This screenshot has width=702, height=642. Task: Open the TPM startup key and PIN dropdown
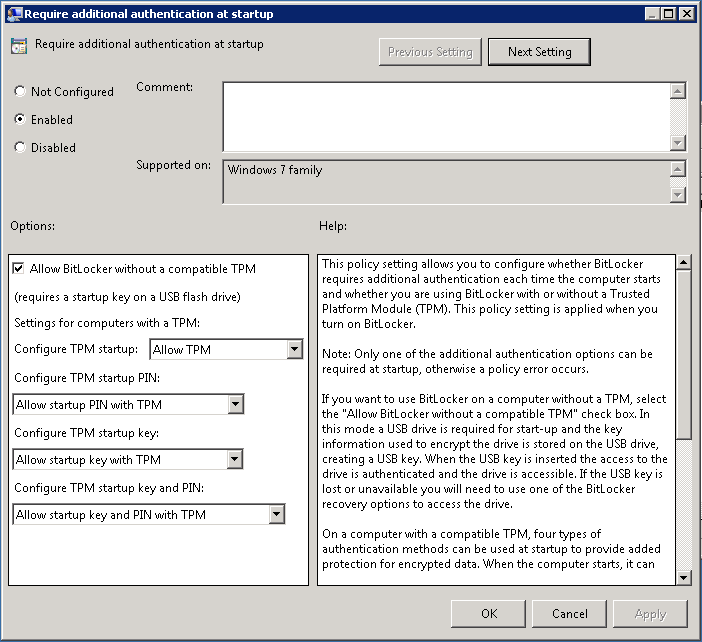[149, 515]
